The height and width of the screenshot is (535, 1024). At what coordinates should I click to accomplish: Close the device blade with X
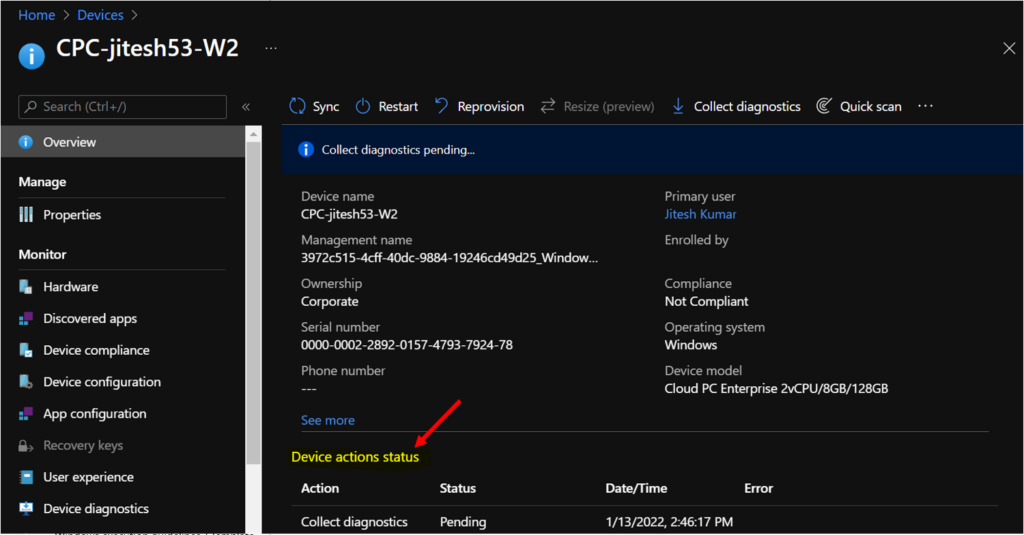click(x=1009, y=48)
